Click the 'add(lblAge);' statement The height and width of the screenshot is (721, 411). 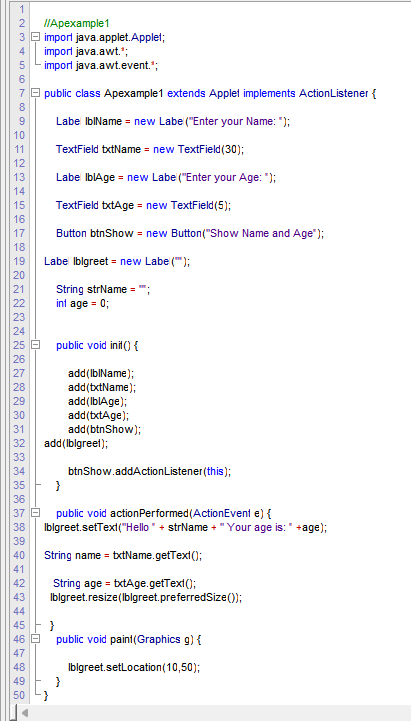pos(97,401)
